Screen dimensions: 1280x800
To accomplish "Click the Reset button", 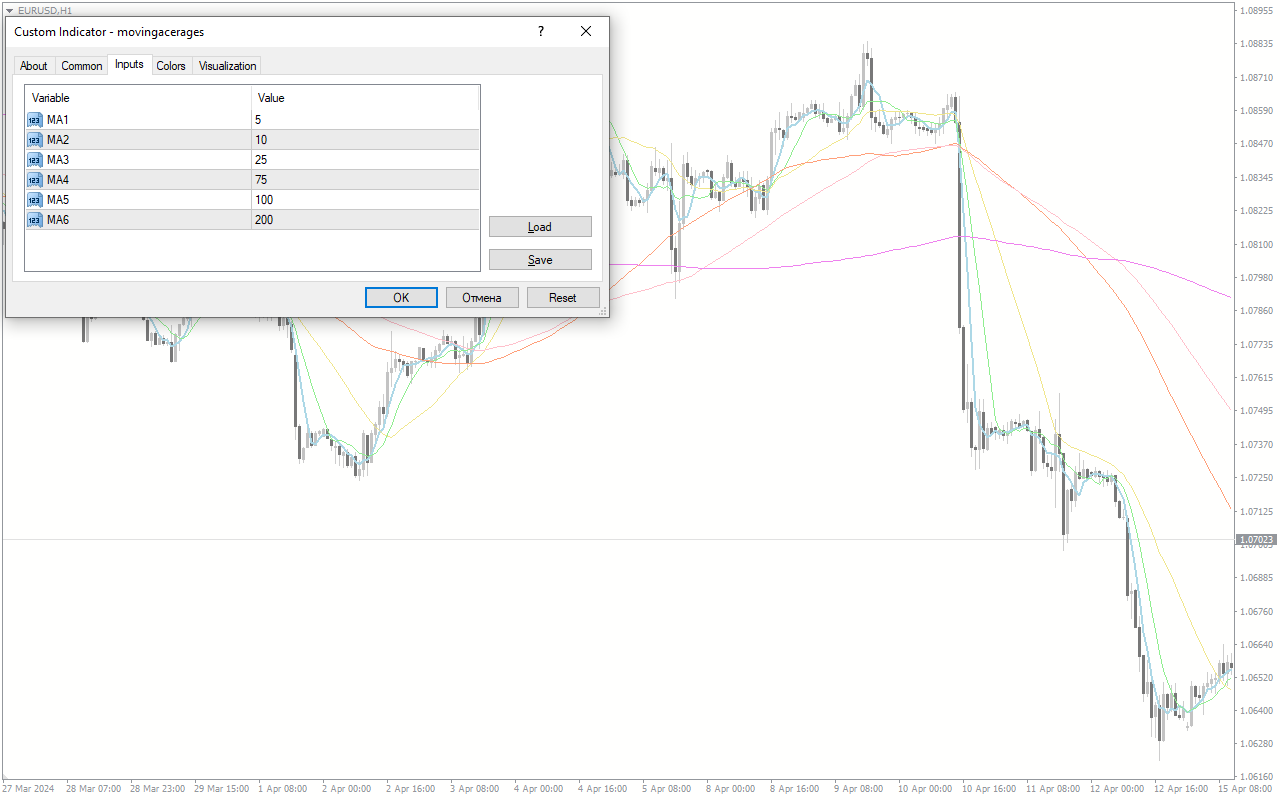I will (563, 298).
